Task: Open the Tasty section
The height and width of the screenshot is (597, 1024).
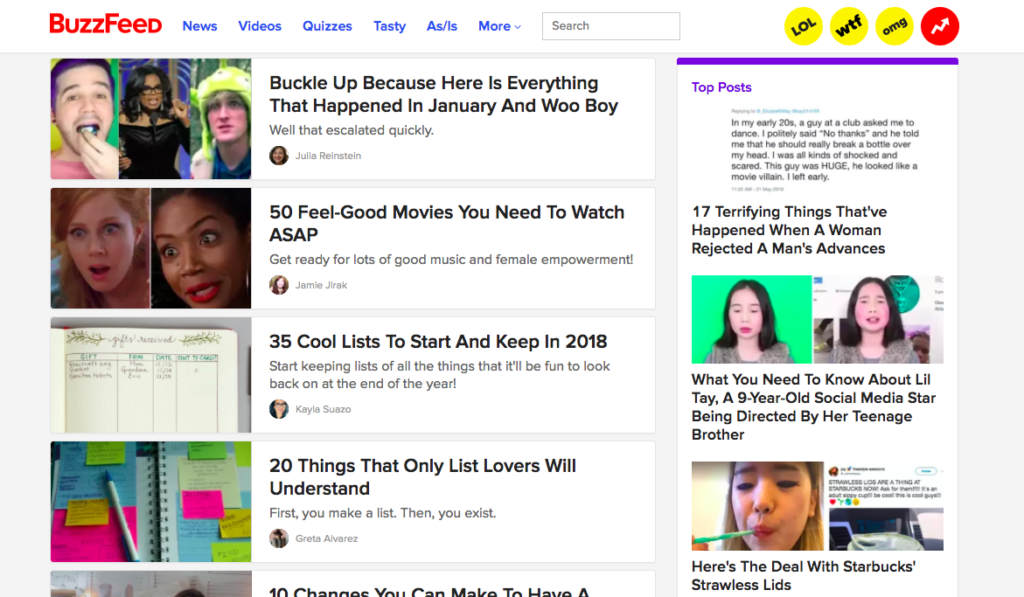Action: (389, 26)
